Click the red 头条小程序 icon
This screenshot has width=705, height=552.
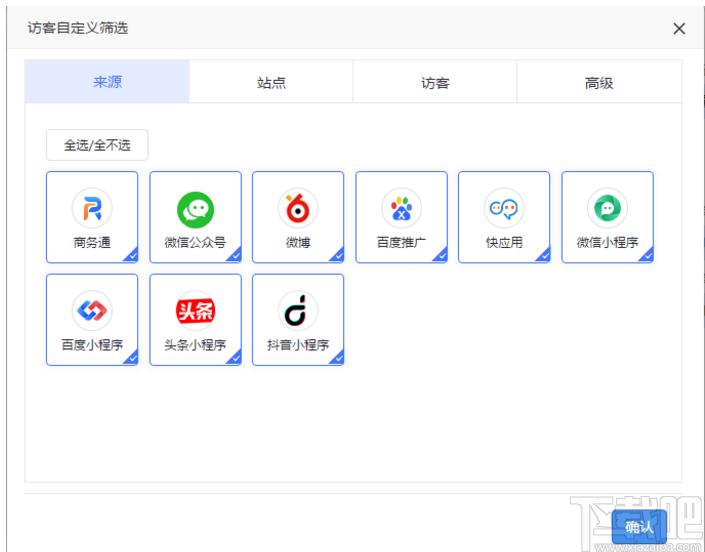(x=195, y=311)
